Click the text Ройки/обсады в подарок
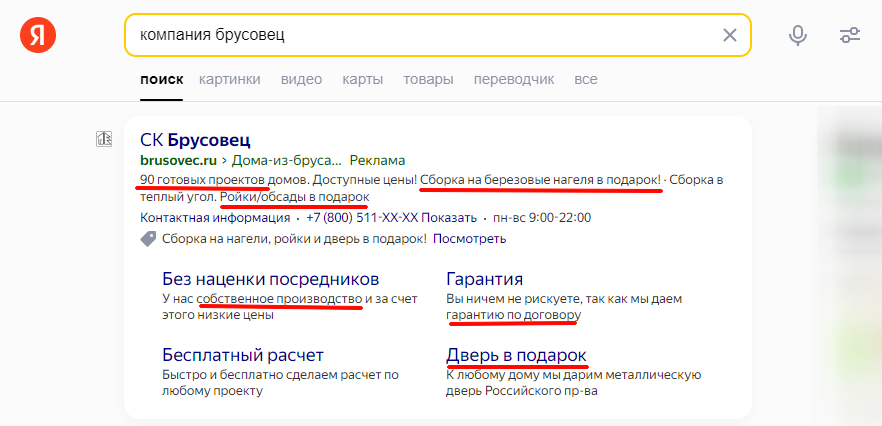 [295, 198]
